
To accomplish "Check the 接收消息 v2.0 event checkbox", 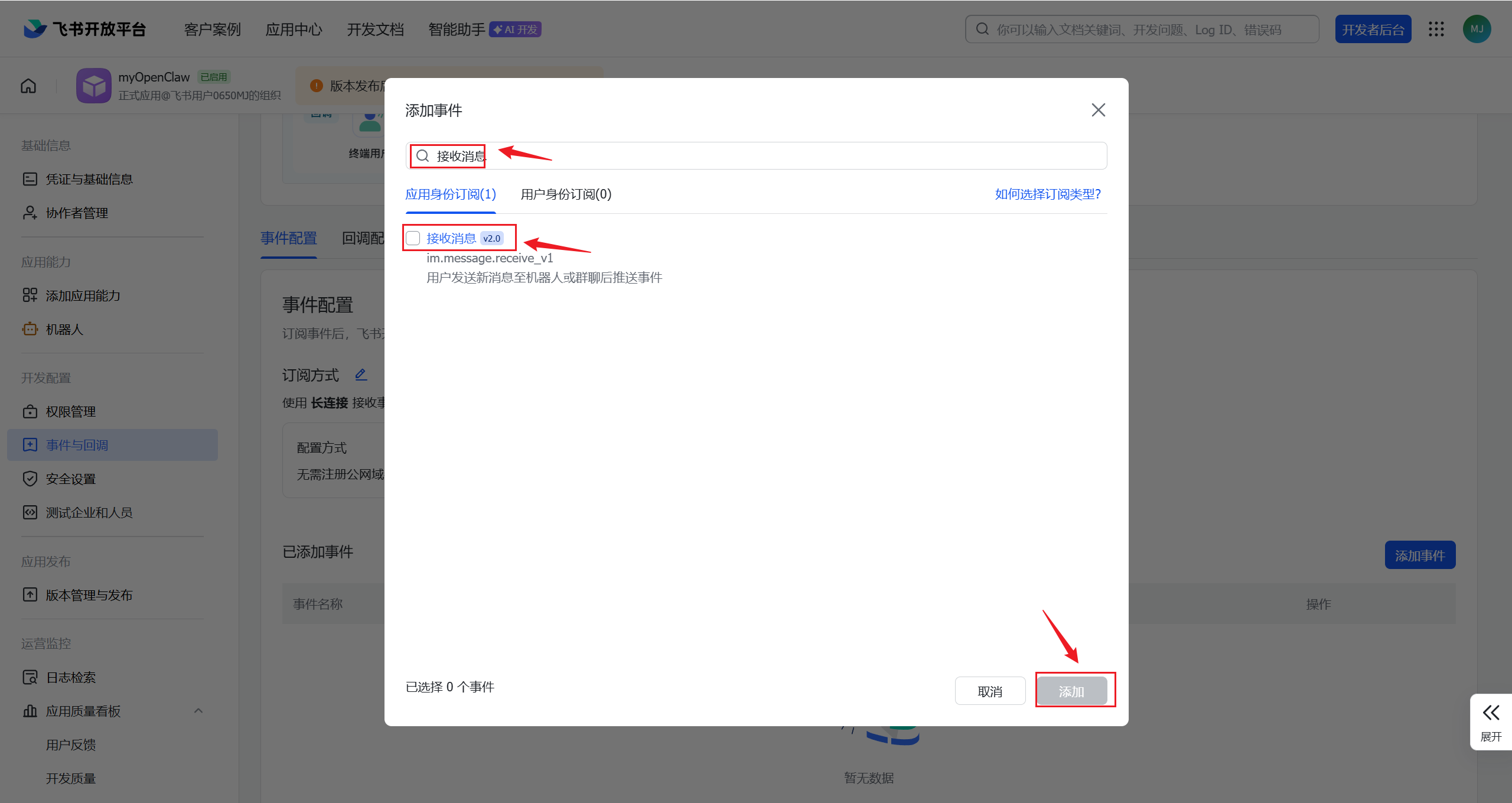I will point(413,238).
